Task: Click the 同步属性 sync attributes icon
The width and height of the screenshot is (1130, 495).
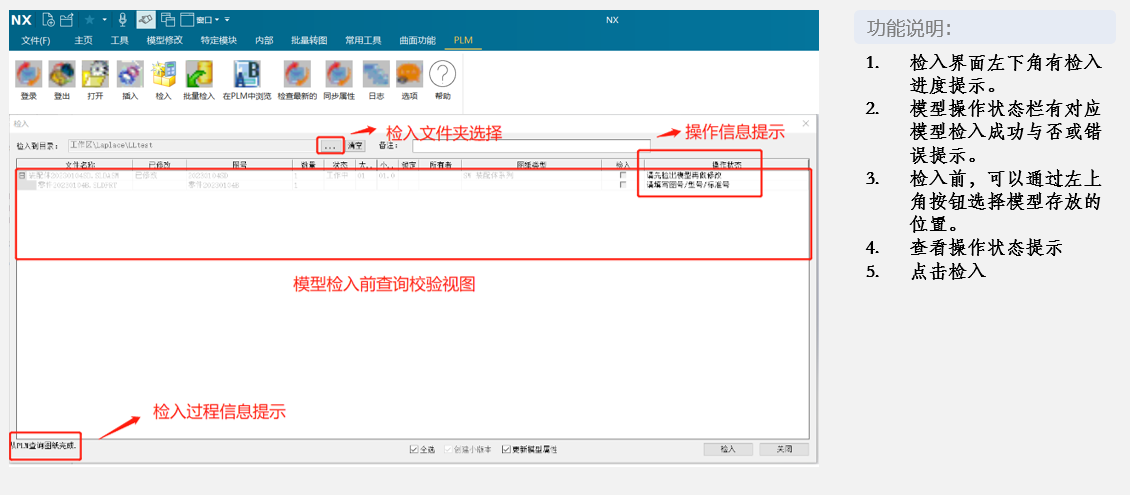Action: (x=340, y=75)
